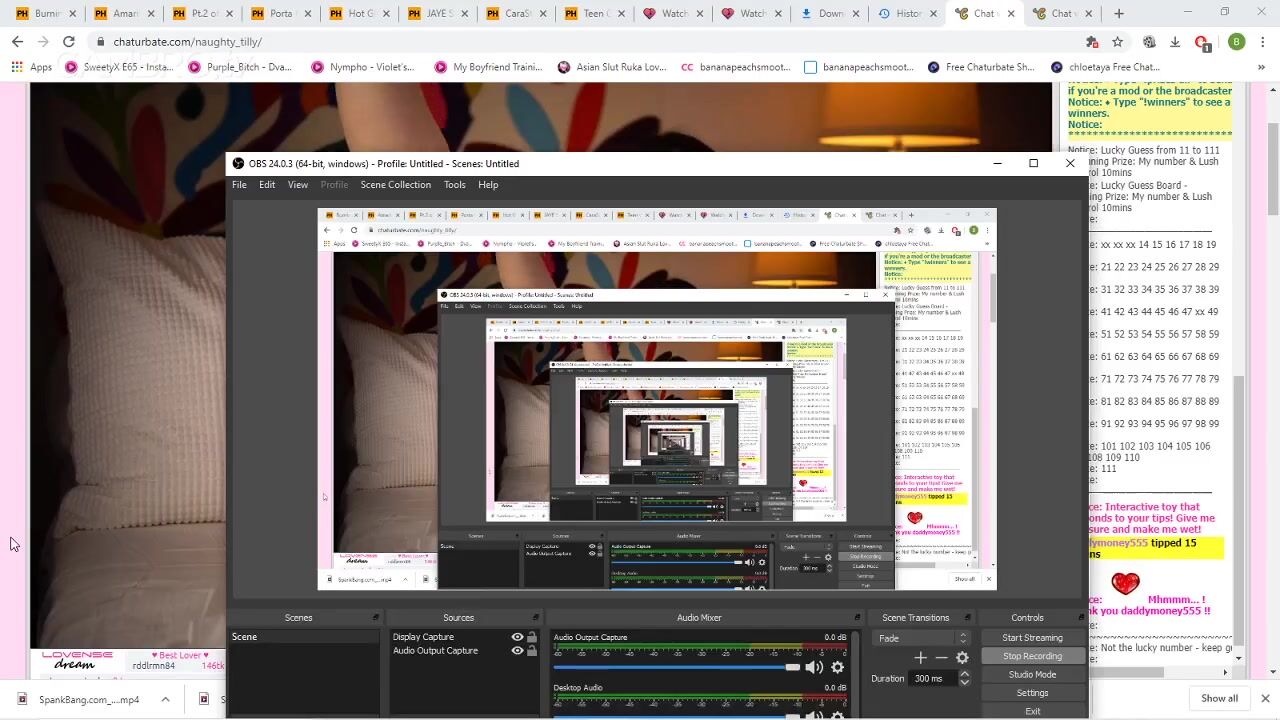Viewport: 1280px width, 720px height.
Task: Adjust the Audio Output Capture volume slider
Action: pyautogui.click(x=792, y=668)
